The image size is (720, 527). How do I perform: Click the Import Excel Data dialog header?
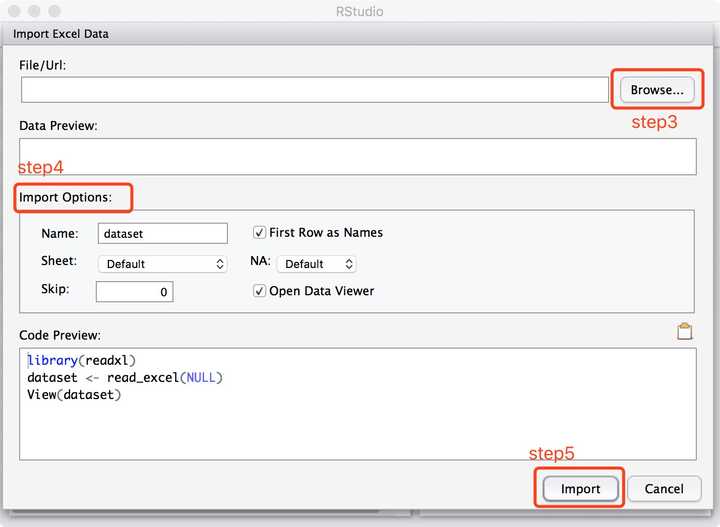tap(61, 34)
